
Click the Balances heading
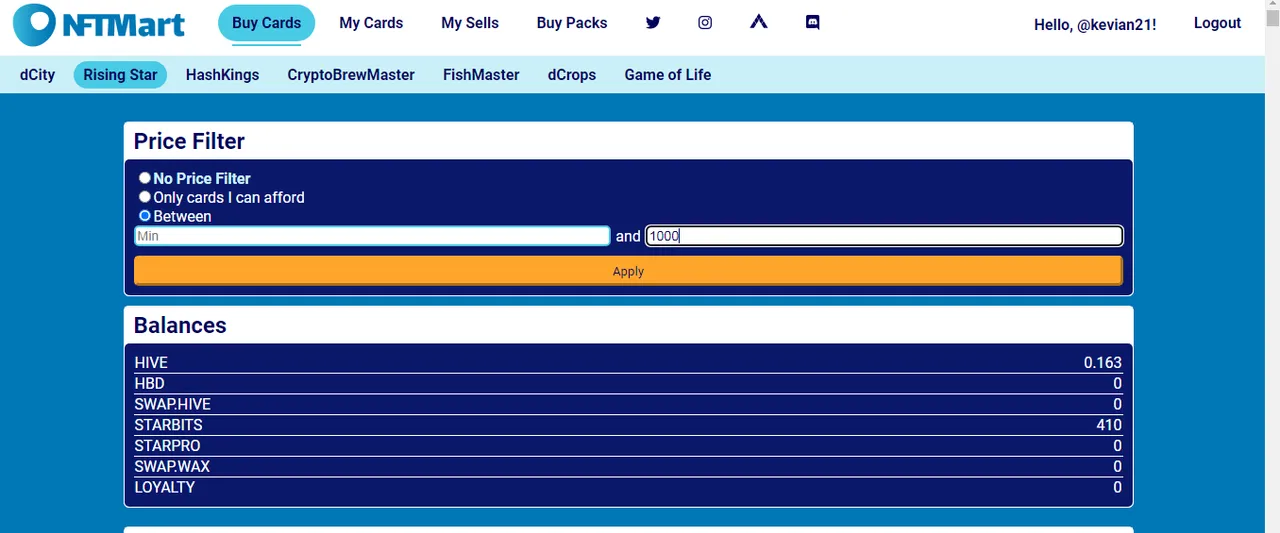point(180,325)
